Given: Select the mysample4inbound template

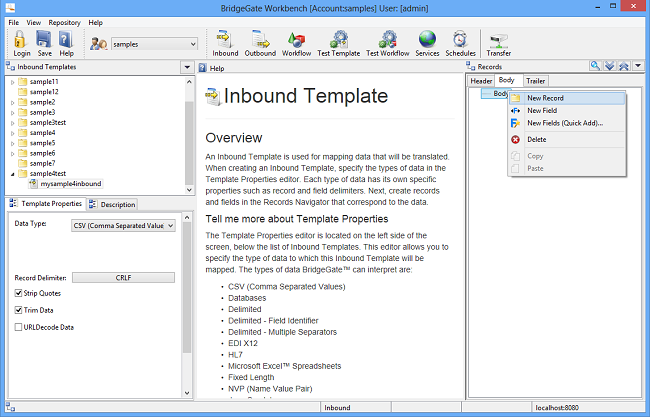Looking at the screenshot, I should coord(70,184).
